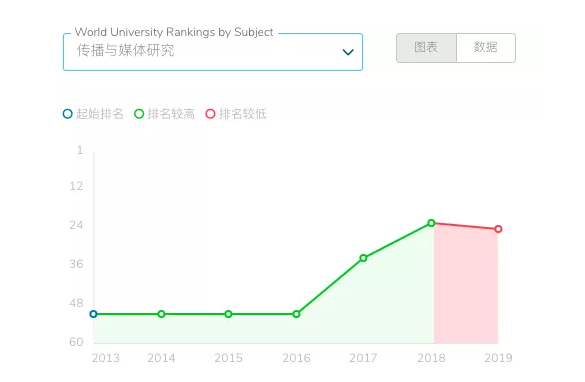
Task: Click the green 2014 data point
Action: click(161, 314)
